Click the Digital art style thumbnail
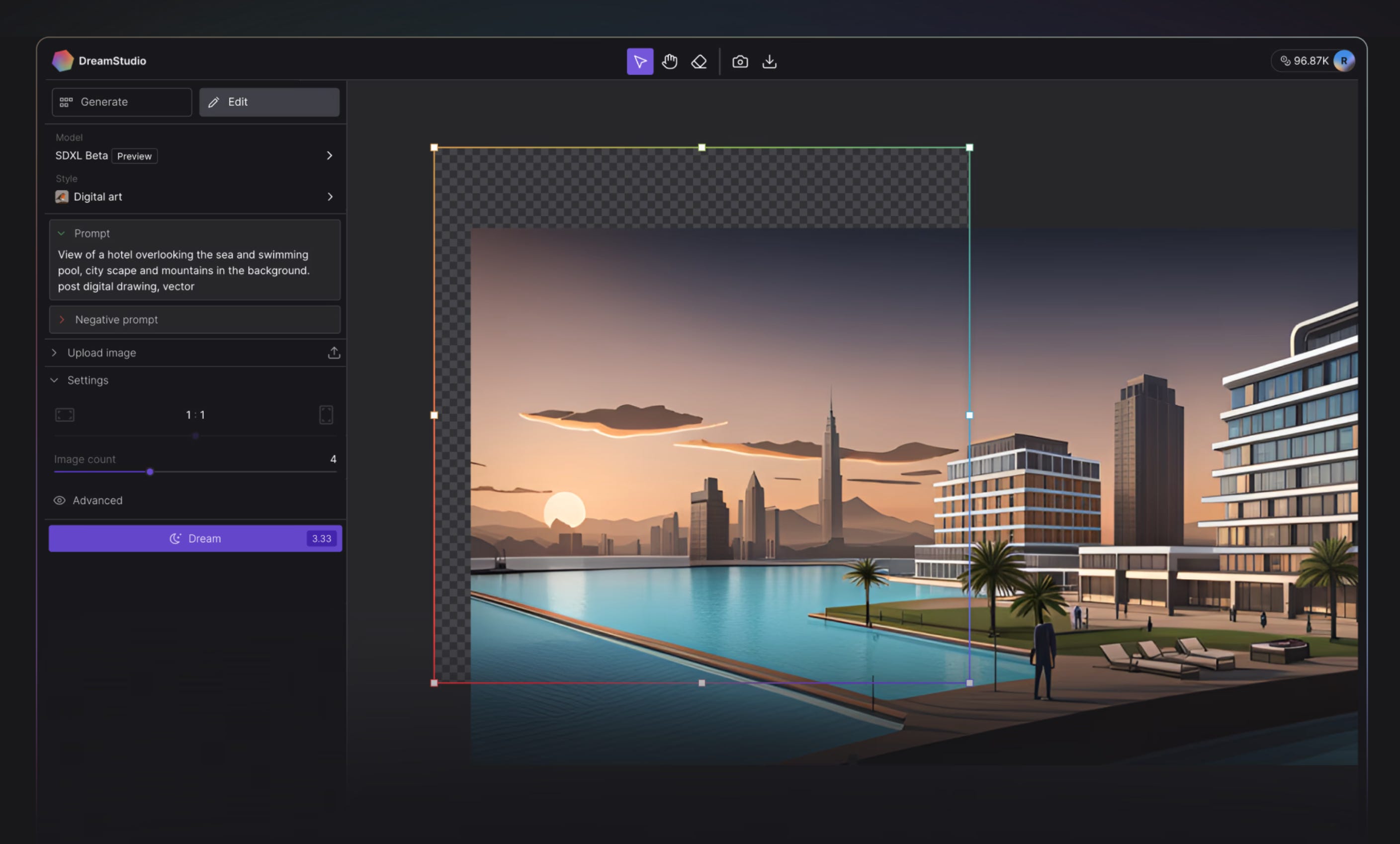Screen dimensions: 1400x844 pos(62,196)
